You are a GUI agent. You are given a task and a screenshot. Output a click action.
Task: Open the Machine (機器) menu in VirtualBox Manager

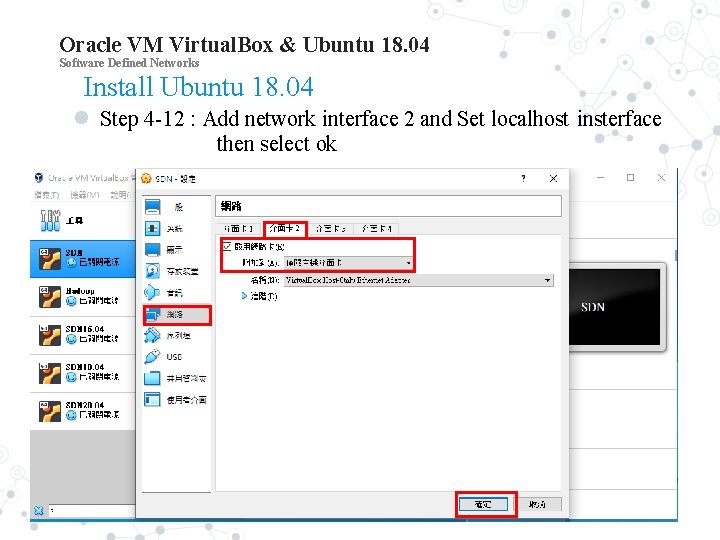point(84,195)
